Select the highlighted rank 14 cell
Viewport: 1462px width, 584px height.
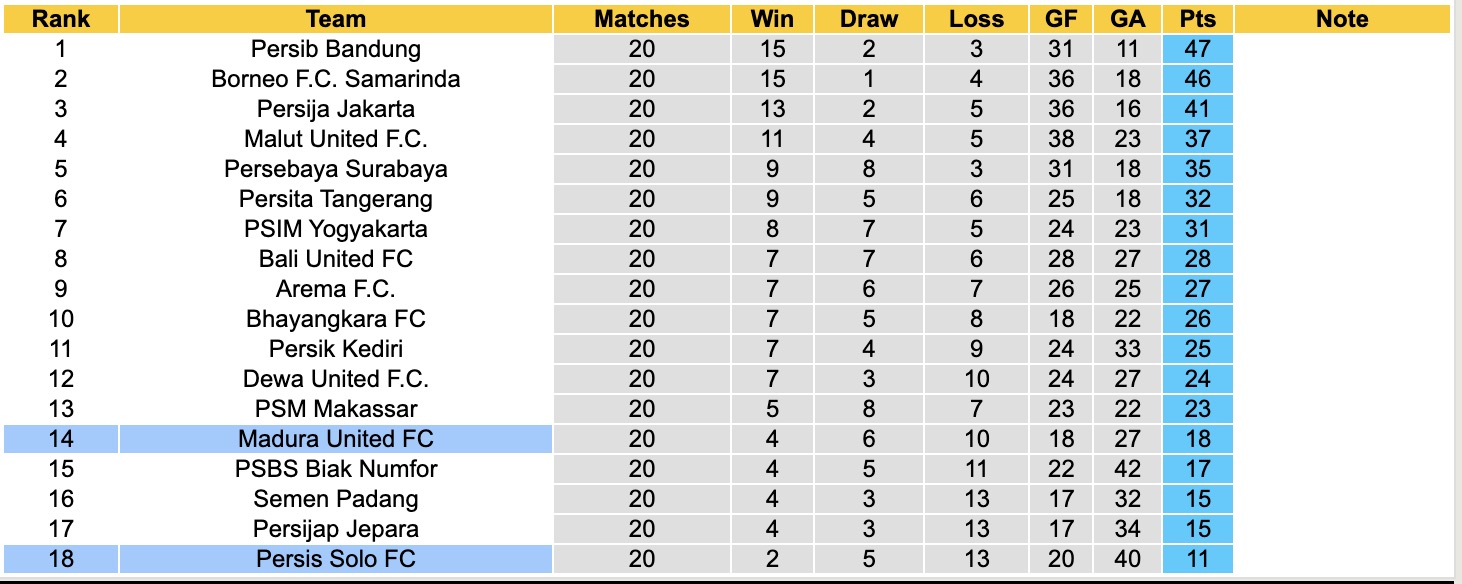pyautogui.click(x=60, y=439)
